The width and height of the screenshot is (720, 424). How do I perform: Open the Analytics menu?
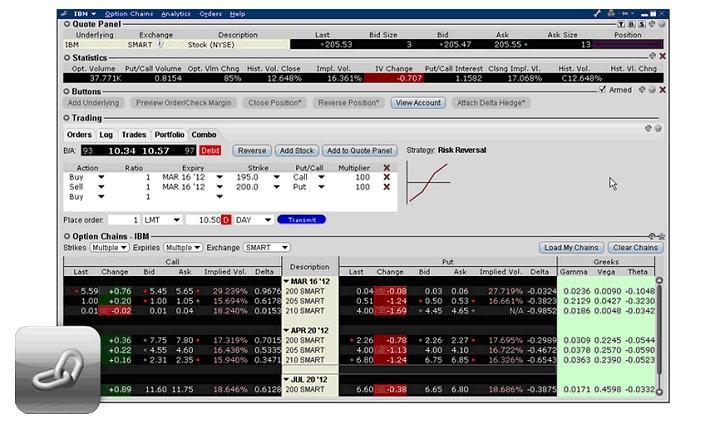[175, 14]
